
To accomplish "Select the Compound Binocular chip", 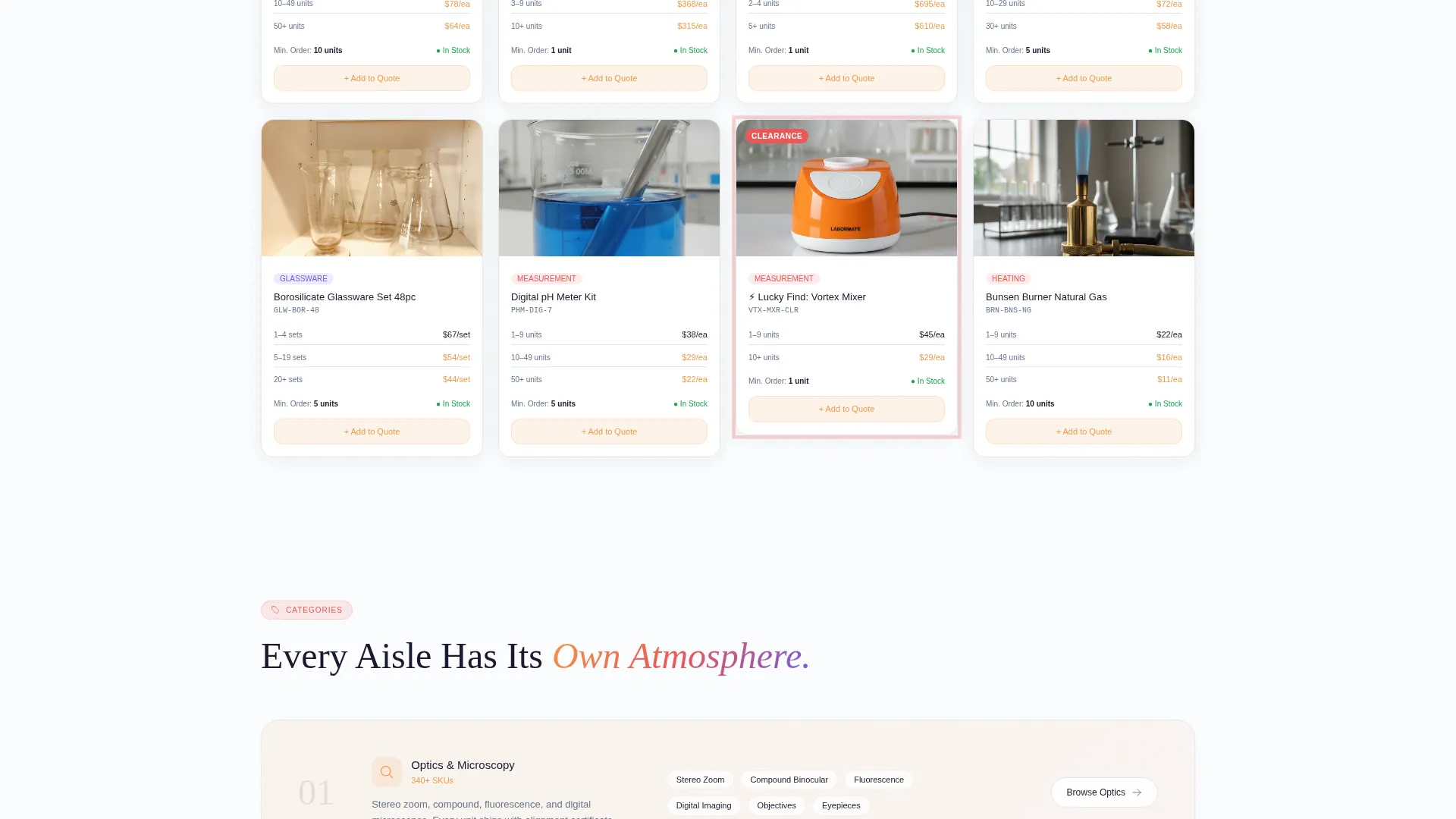I will coord(789,780).
